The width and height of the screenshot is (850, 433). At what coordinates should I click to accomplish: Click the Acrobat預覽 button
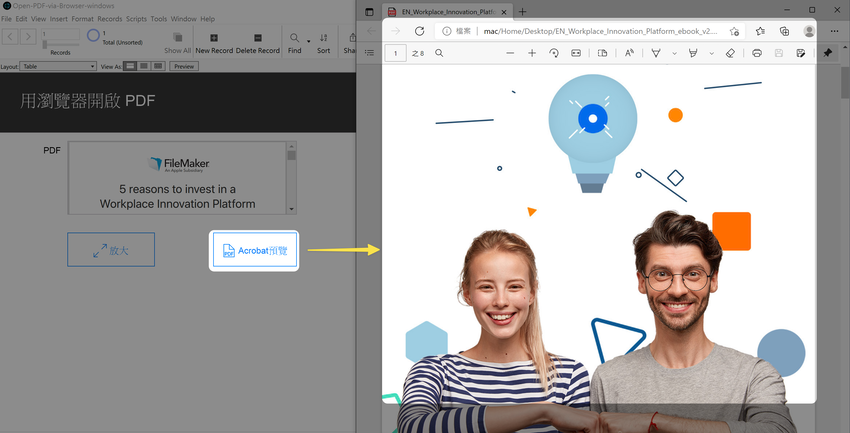coord(255,250)
